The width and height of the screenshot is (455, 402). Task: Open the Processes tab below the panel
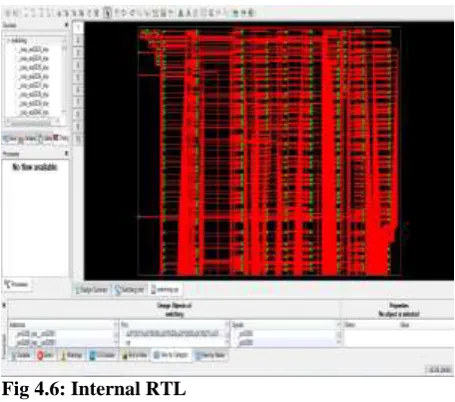pyautogui.click(x=17, y=285)
